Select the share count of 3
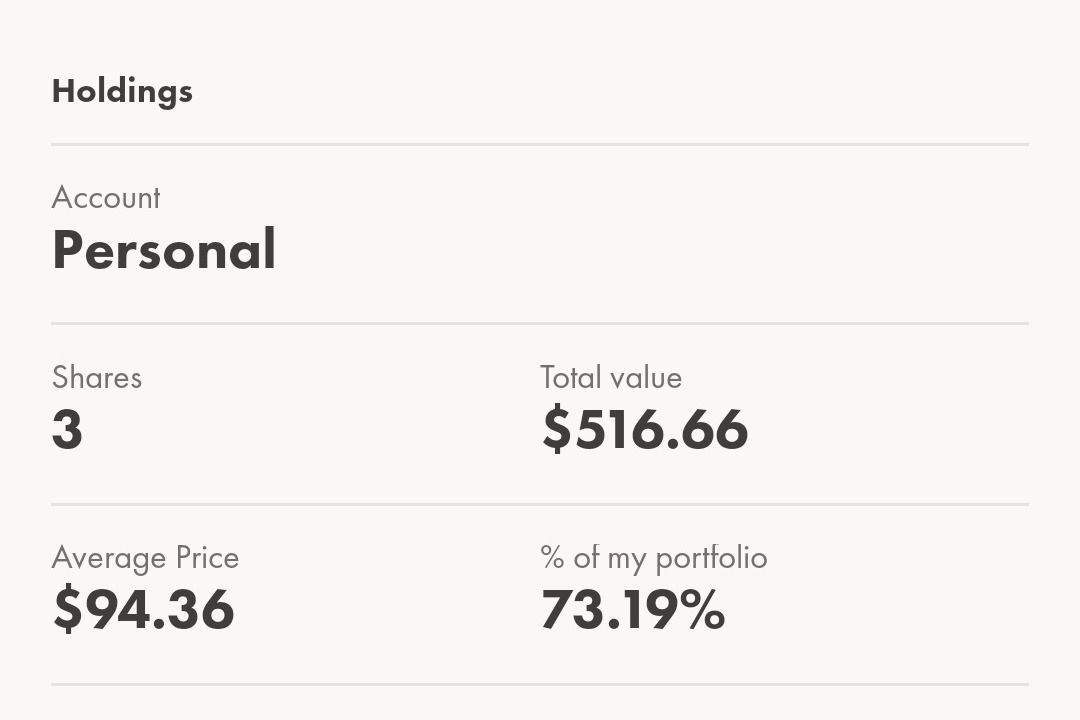Screen dimensions: 1080x720 point(67,429)
